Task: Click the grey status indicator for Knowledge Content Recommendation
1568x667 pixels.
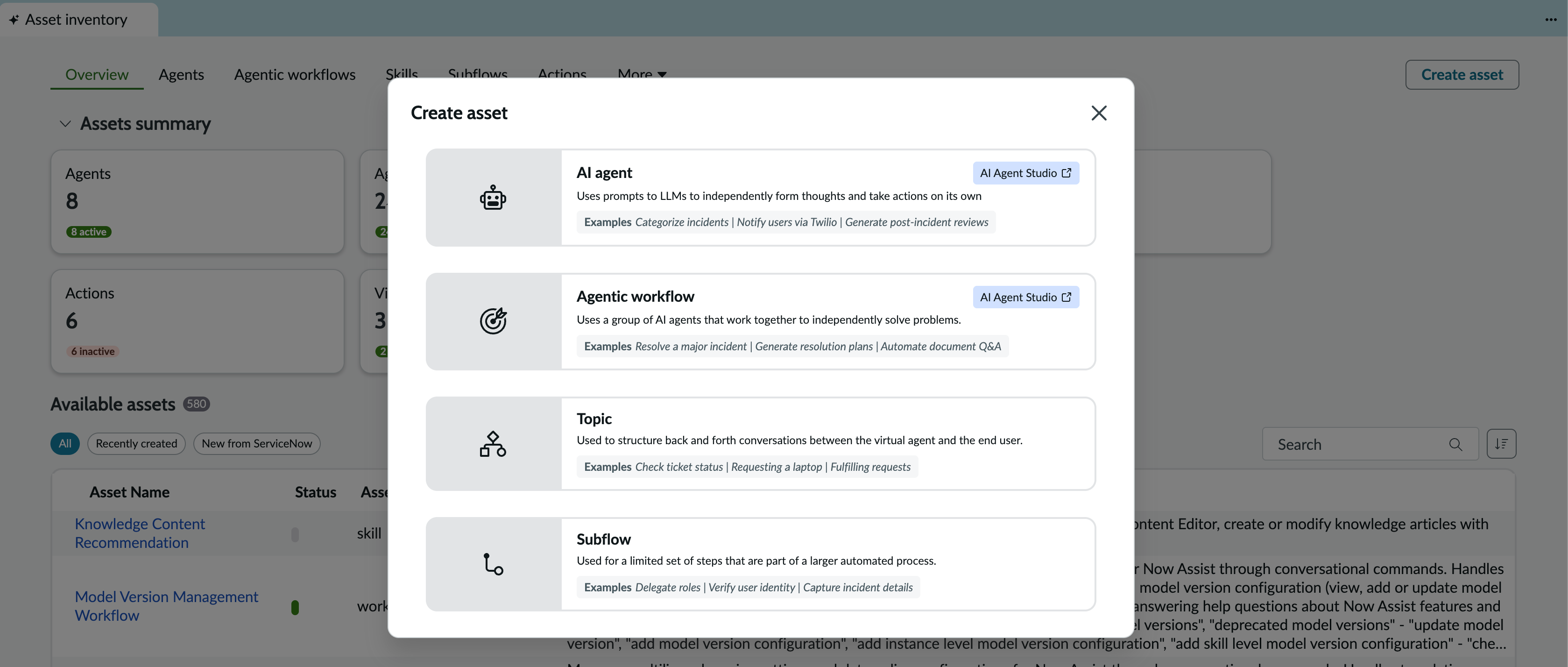Action: coord(295,534)
